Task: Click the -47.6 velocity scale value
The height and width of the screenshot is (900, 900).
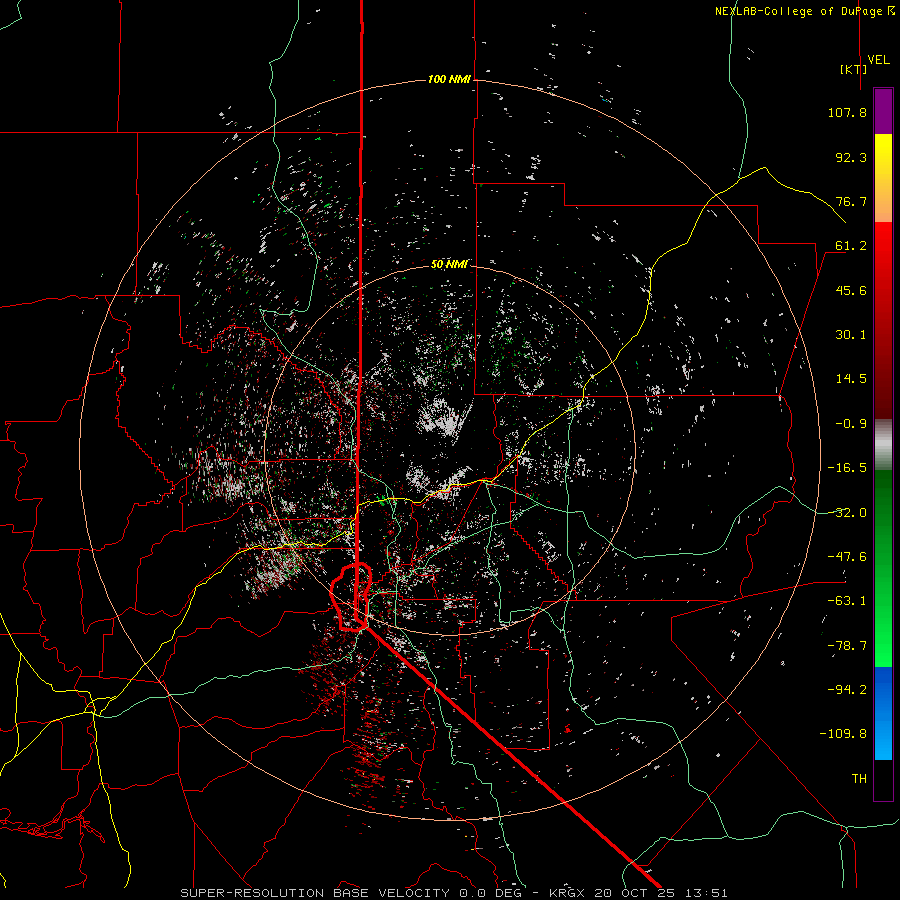Action: (x=847, y=557)
